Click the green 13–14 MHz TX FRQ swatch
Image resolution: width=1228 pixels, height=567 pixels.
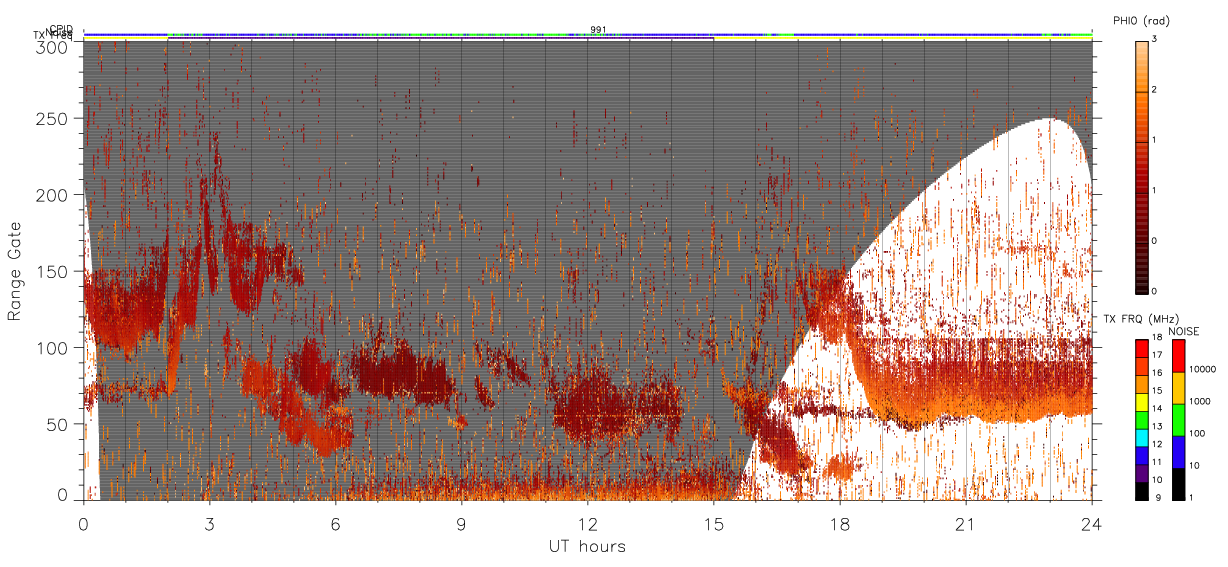[x=1141, y=418]
